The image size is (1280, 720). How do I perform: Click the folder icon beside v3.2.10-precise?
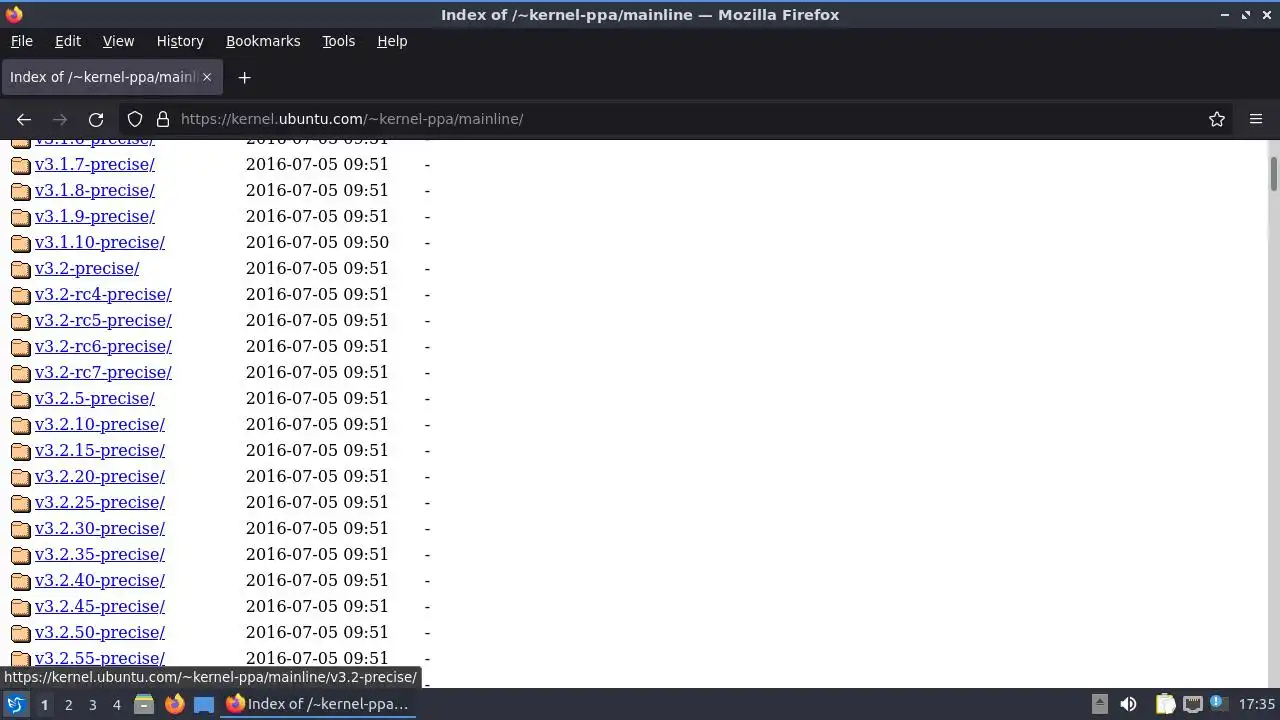point(20,425)
